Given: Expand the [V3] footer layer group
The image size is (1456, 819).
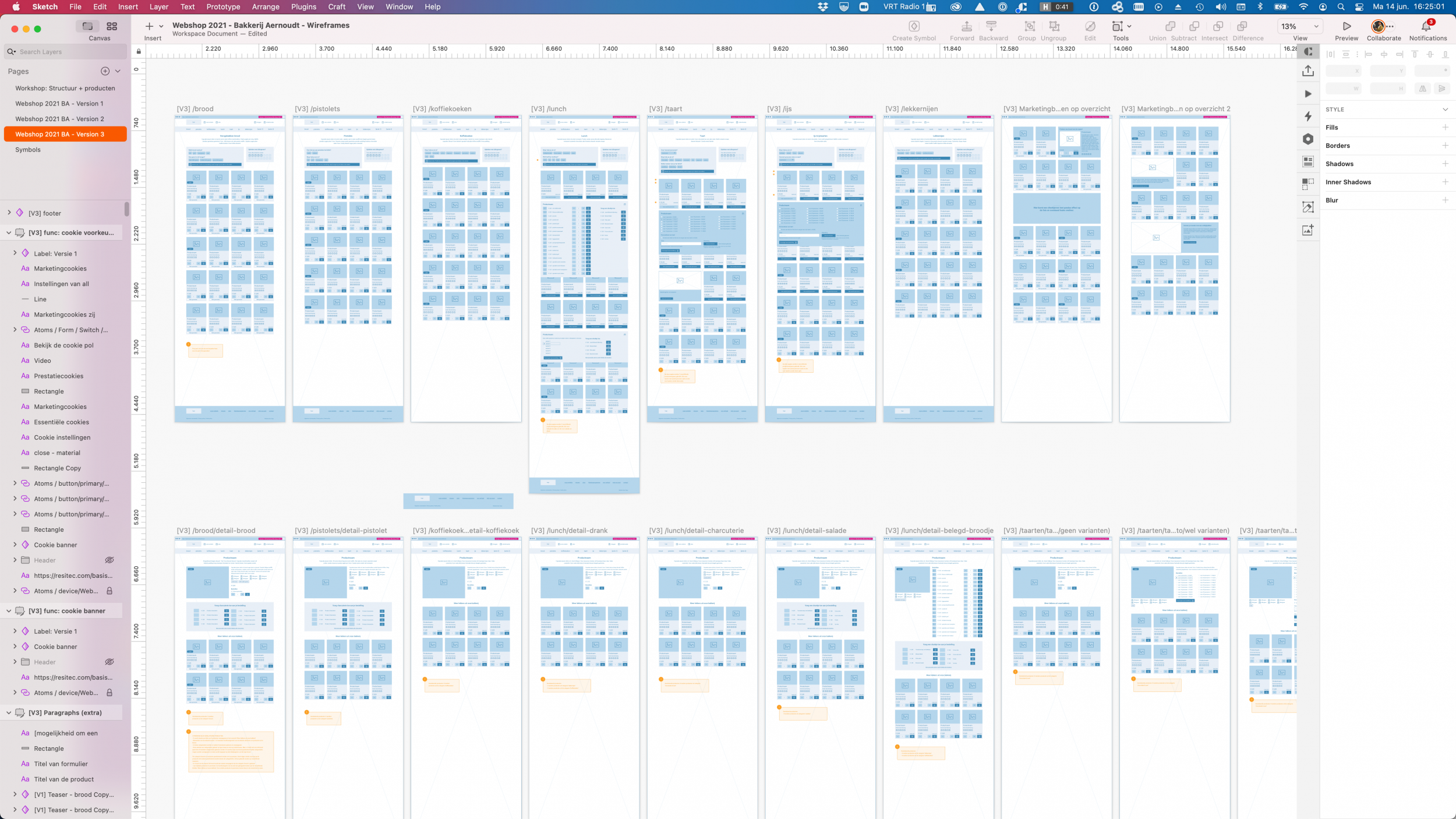Looking at the screenshot, I should pyautogui.click(x=9, y=212).
